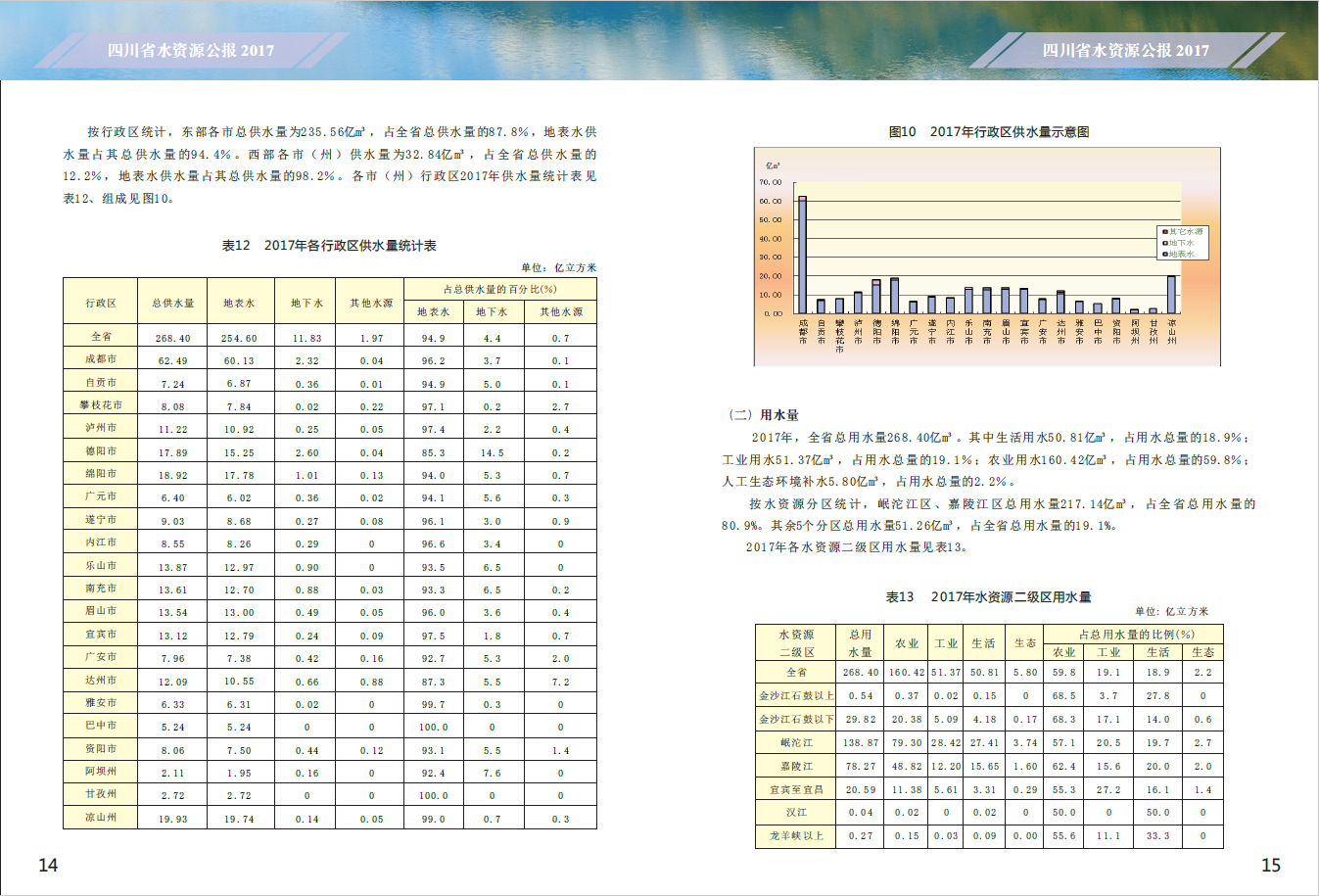Click the title 表12 2017年各行政区供水量统计表
The image size is (1319, 896).
329,246
